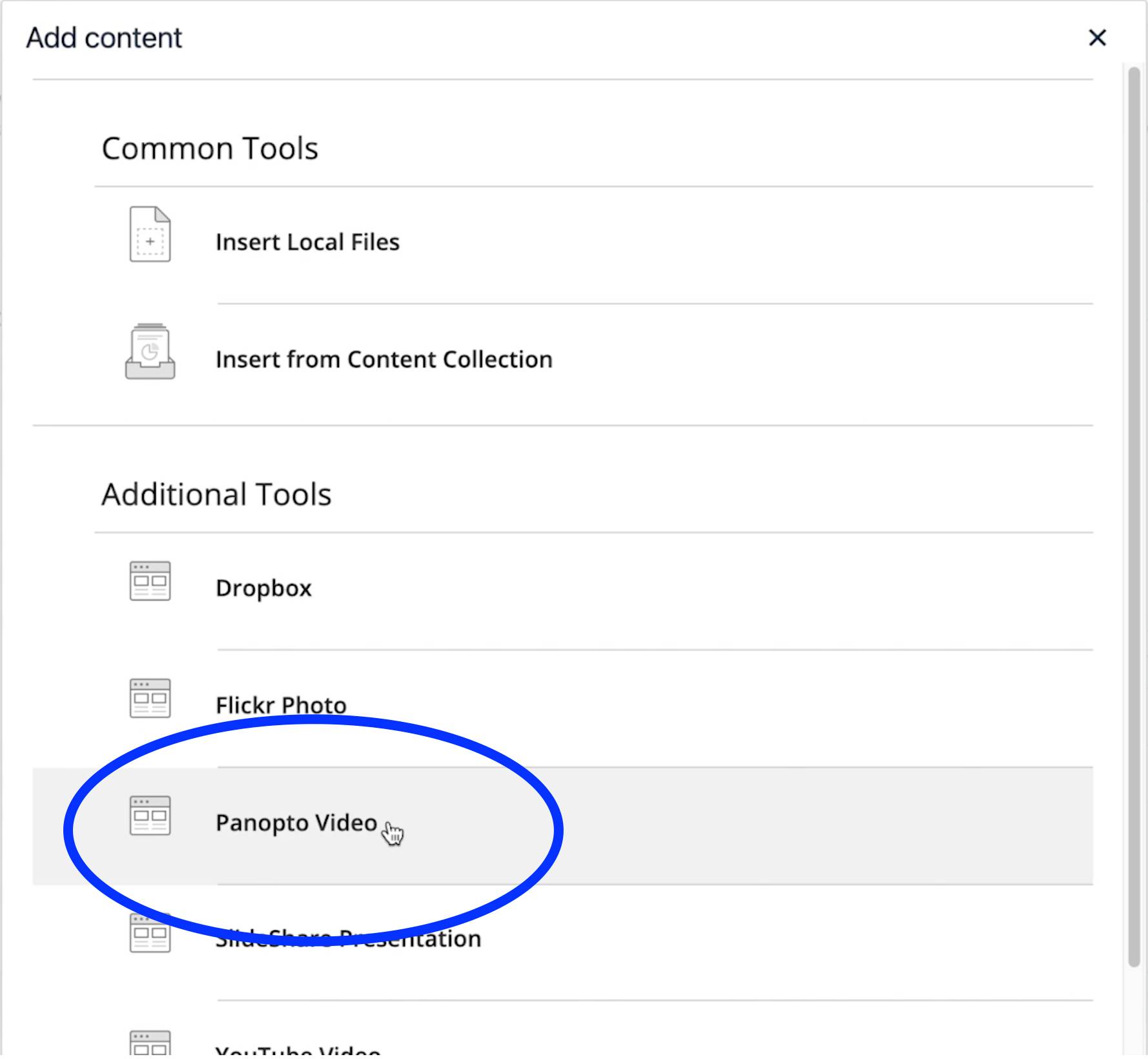Choose Insert from Content Collection

point(384,360)
